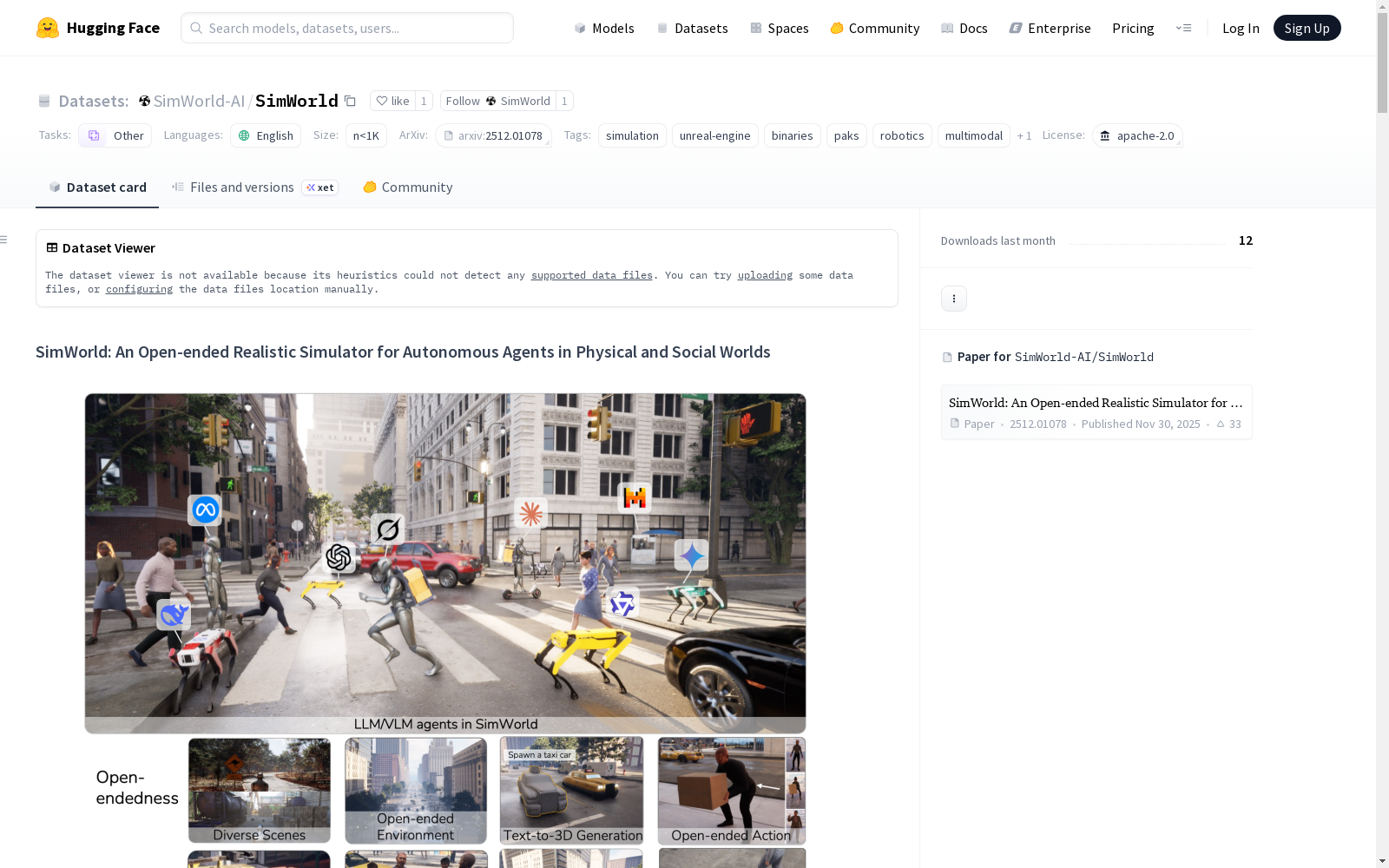Screen dimensions: 1389x868
Task: Open the arxiv:2512.01078 tag
Action: (493, 135)
